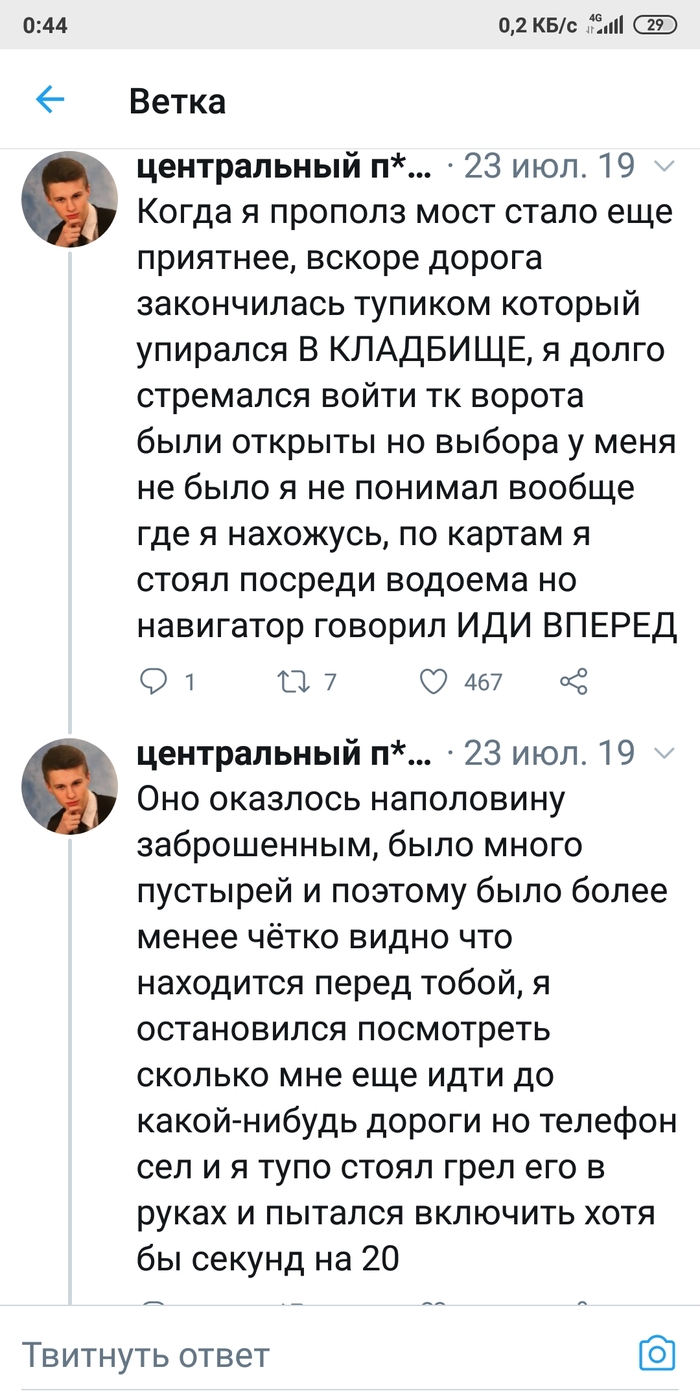
Task: Expand options chevron on the second tweet
Action: click(x=663, y=753)
